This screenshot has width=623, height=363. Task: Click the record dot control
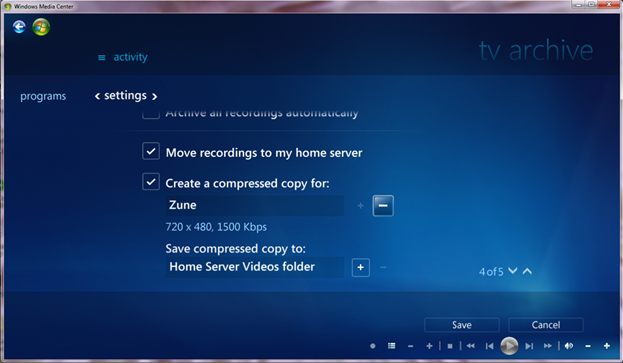coord(372,346)
